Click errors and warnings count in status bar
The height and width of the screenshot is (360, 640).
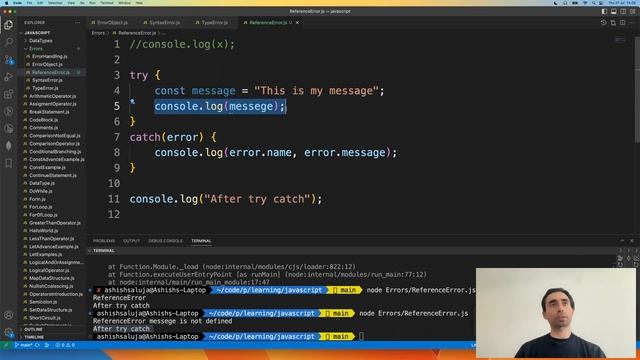click(x=65, y=345)
